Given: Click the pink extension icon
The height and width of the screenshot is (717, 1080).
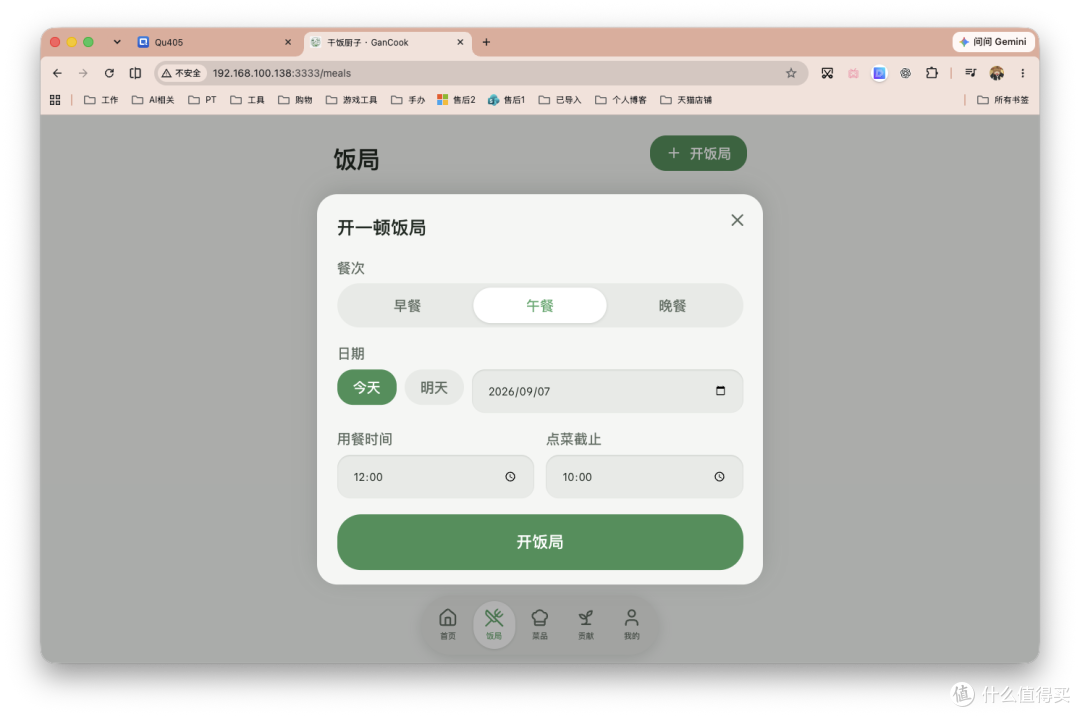Looking at the screenshot, I should click(x=853, y=73).
